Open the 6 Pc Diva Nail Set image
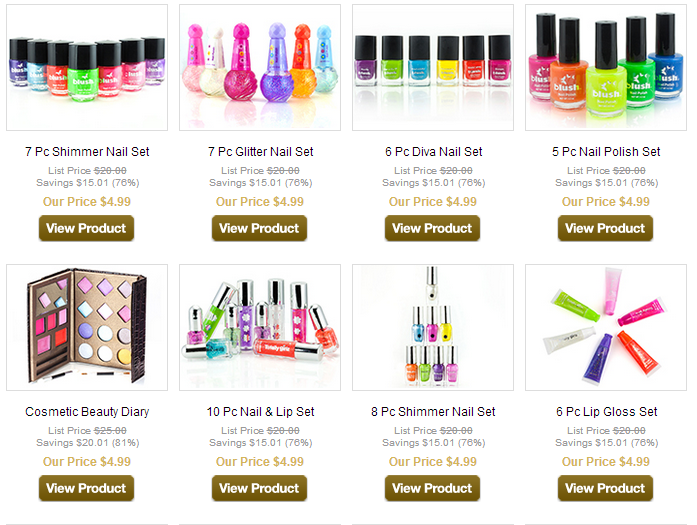 pos(433,68)
